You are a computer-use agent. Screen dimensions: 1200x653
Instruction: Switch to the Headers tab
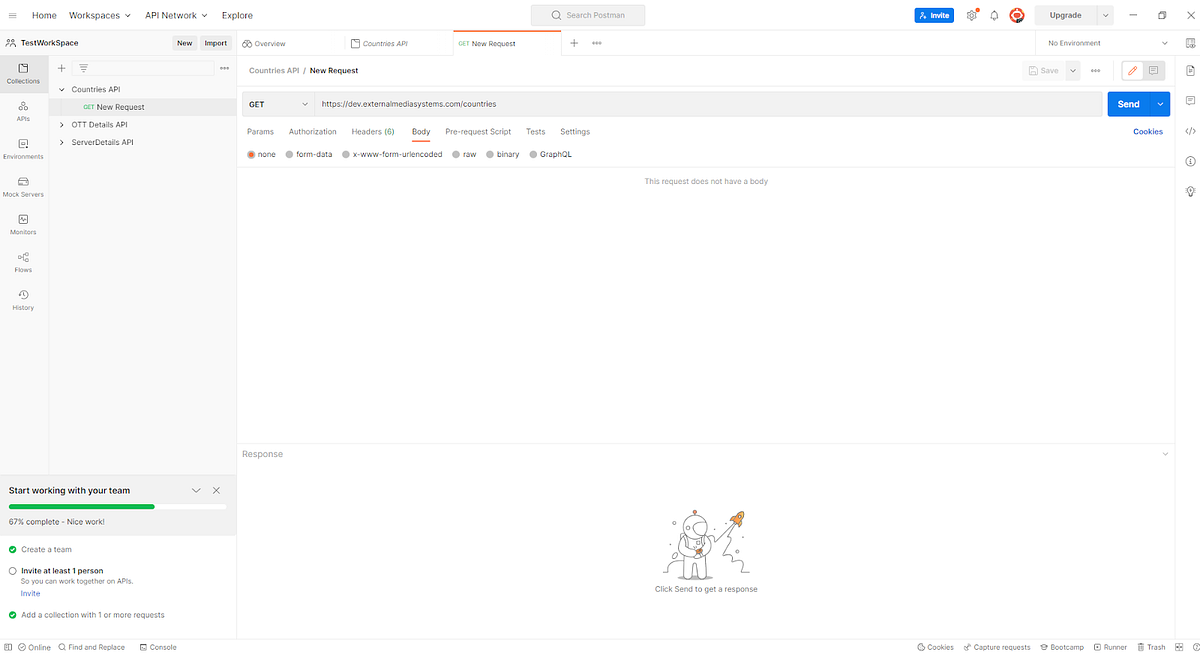click(373, 131)
